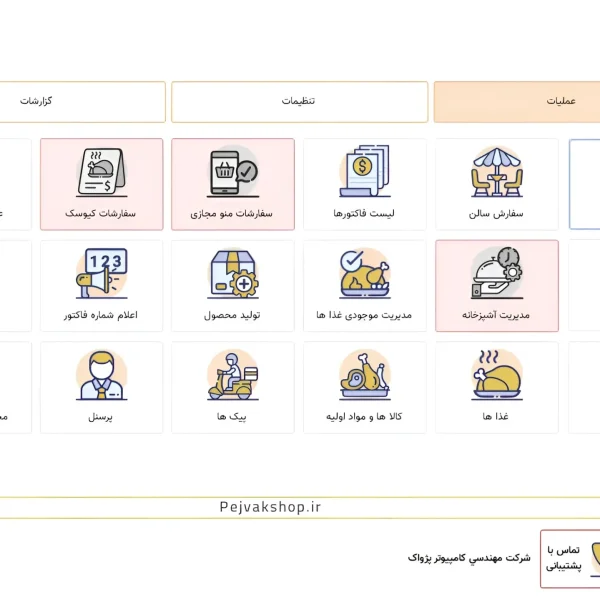600x600 pixels.
Task: Open مدیریت آشپزخانه kitchen management tile
Action: pyautogui.click(x=497, y=286)
